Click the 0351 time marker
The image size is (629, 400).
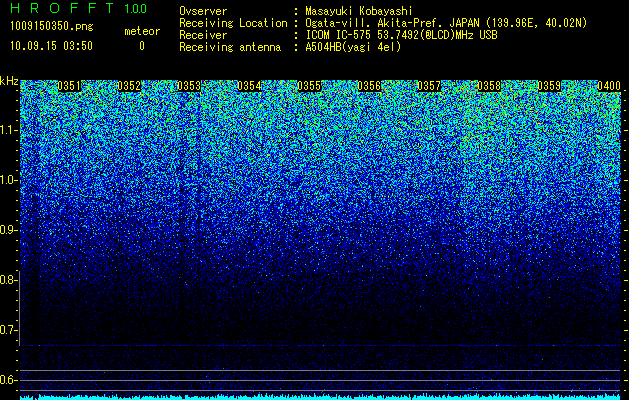tap(69, 86)
